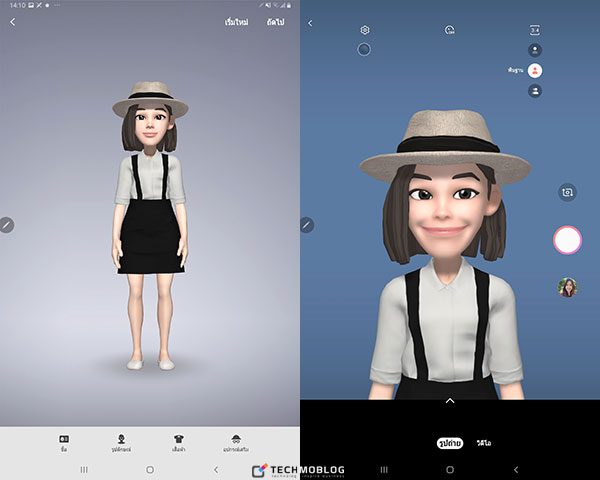Select the bottom avatar mode option
The width and height of the screenshot is (600, 480).
[535, 91]
